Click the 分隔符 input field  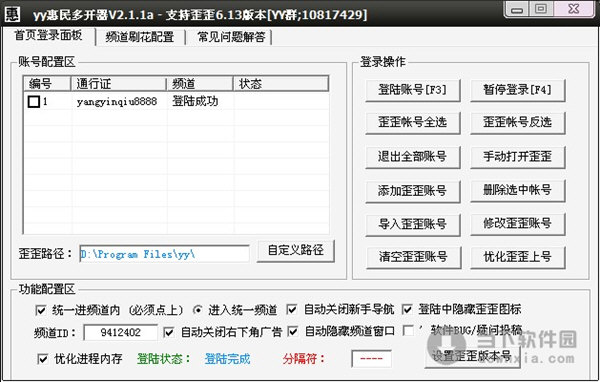click(372, 359)
